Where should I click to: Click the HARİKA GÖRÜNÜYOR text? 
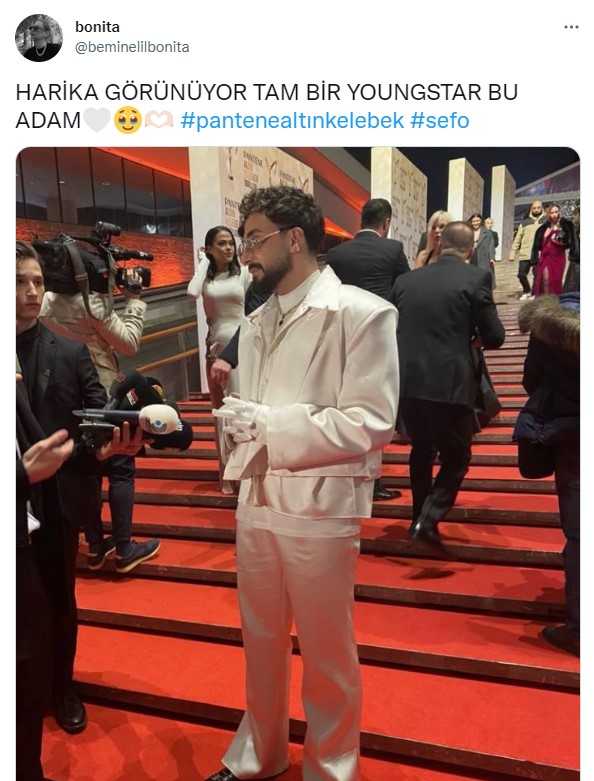(x=131, y=92)
